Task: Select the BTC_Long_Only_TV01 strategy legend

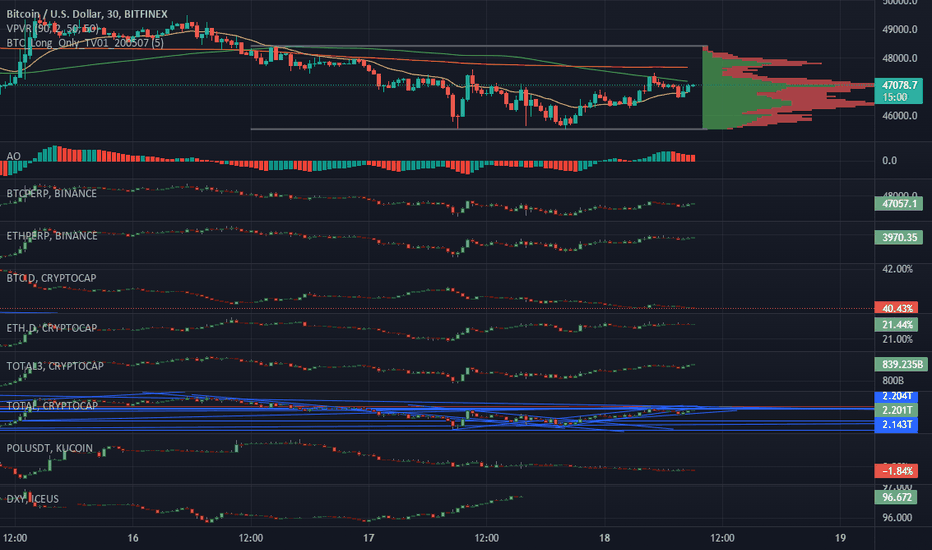Action: point(85,43)
